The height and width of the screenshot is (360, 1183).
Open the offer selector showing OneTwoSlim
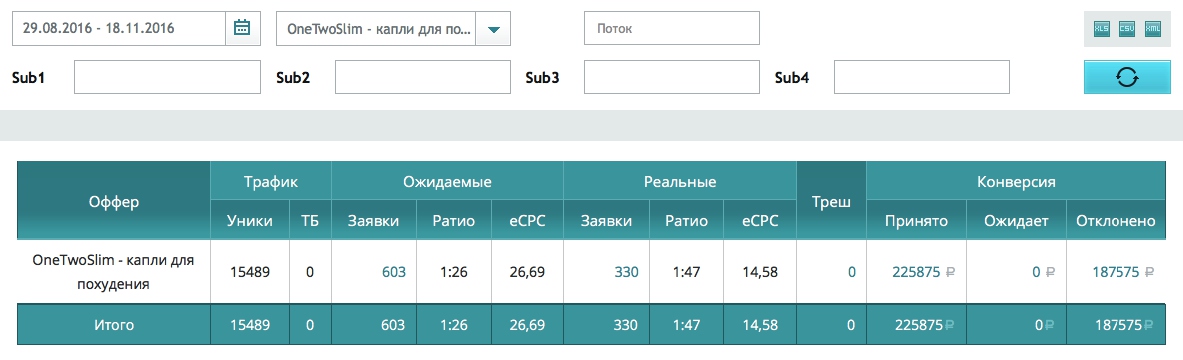click(376, 29)
